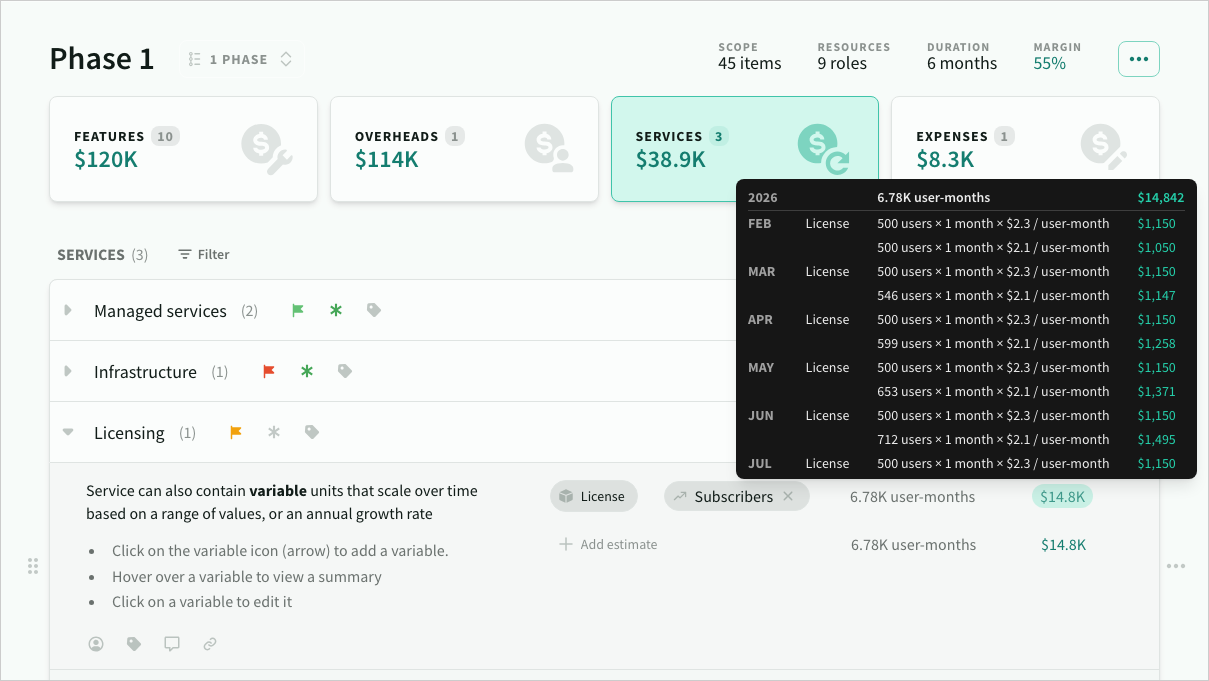This screenshot has height=681, width=1209.
Task: Expand the Managed services group
Action: click(x=68, y=310)
